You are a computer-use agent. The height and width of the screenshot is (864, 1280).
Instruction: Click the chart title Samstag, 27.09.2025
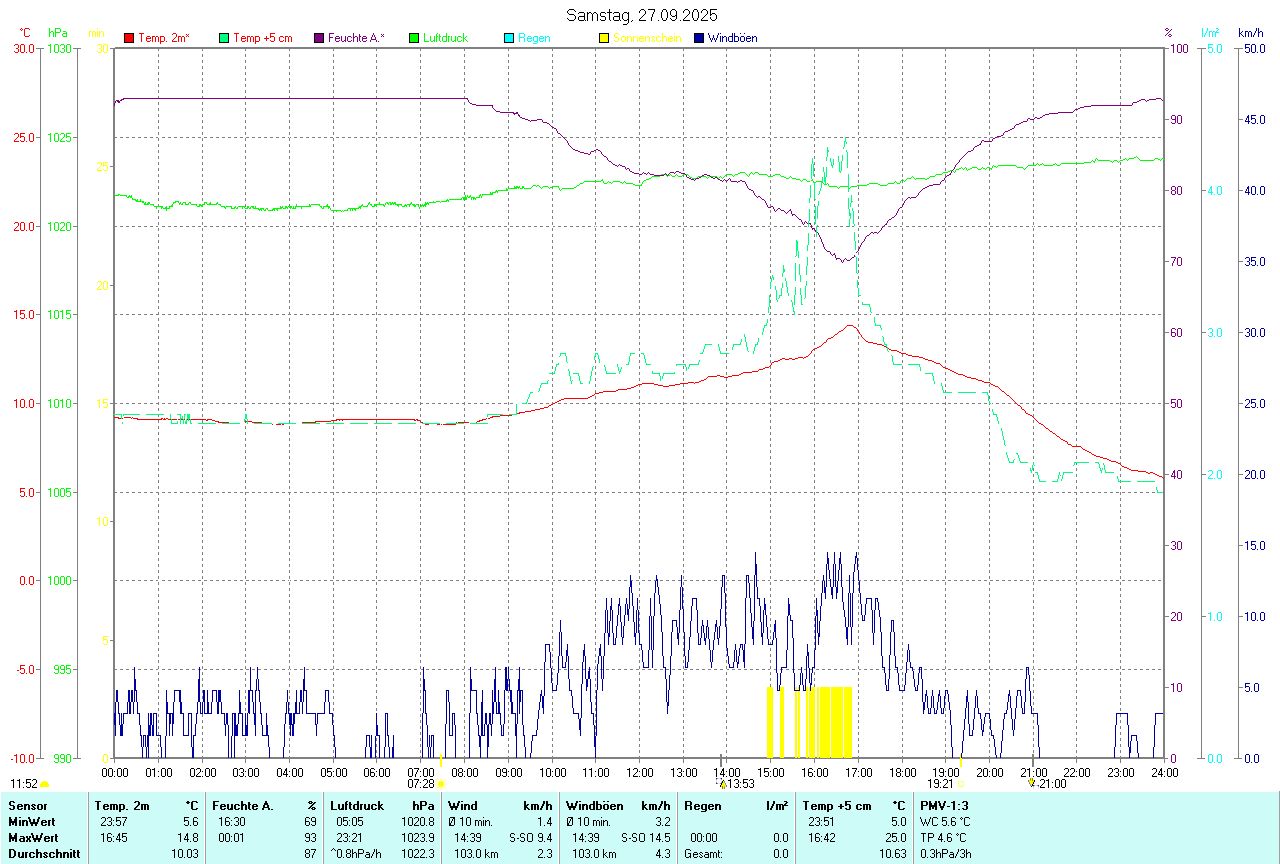coord(641,15)
